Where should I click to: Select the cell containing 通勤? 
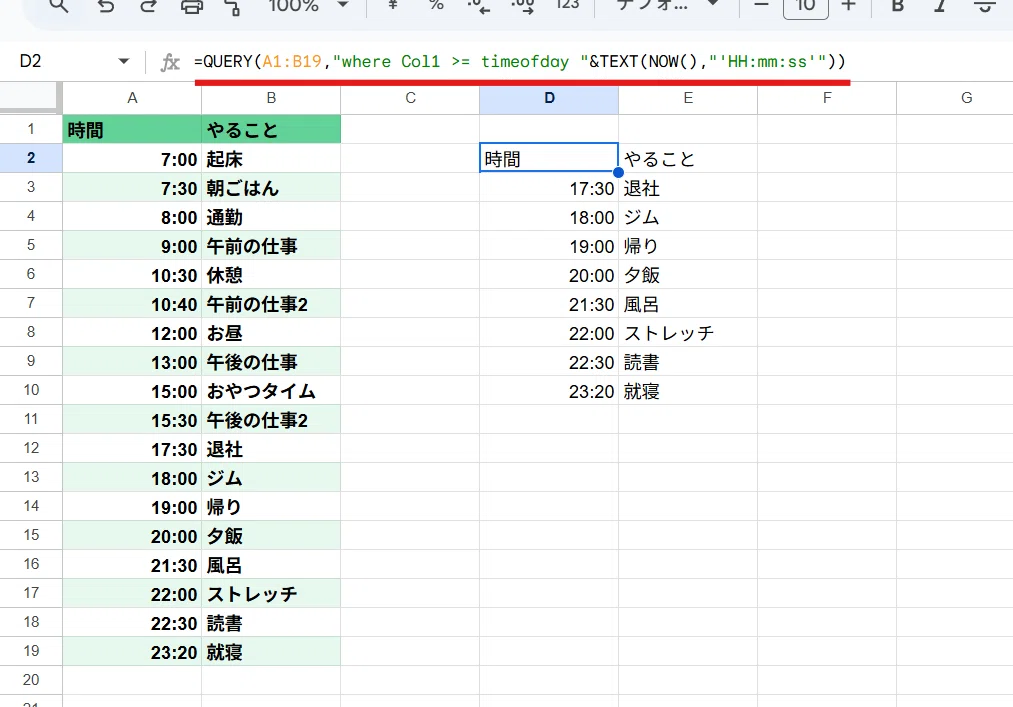[x=271, y=216]
